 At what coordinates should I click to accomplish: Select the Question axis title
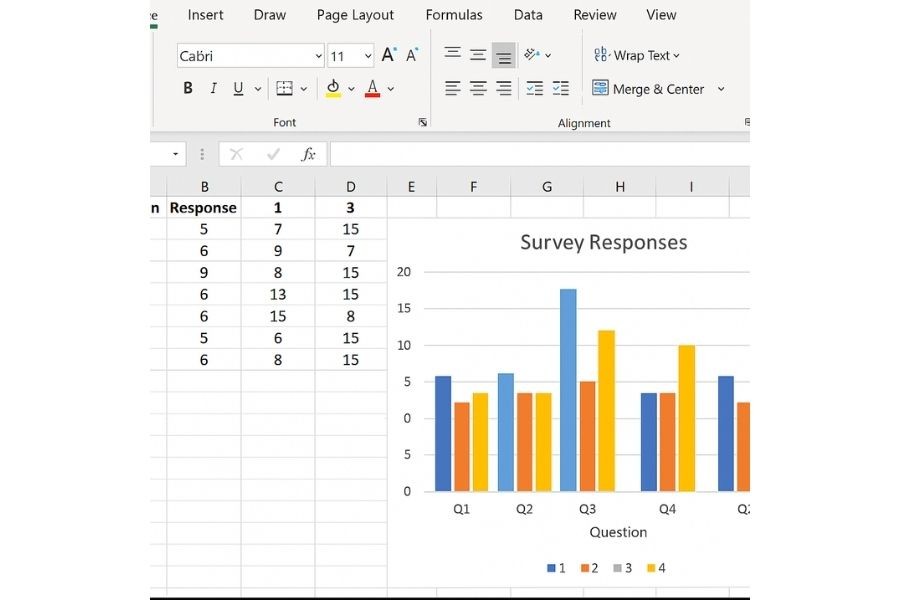pyautogui.click(x=618, y=532)
